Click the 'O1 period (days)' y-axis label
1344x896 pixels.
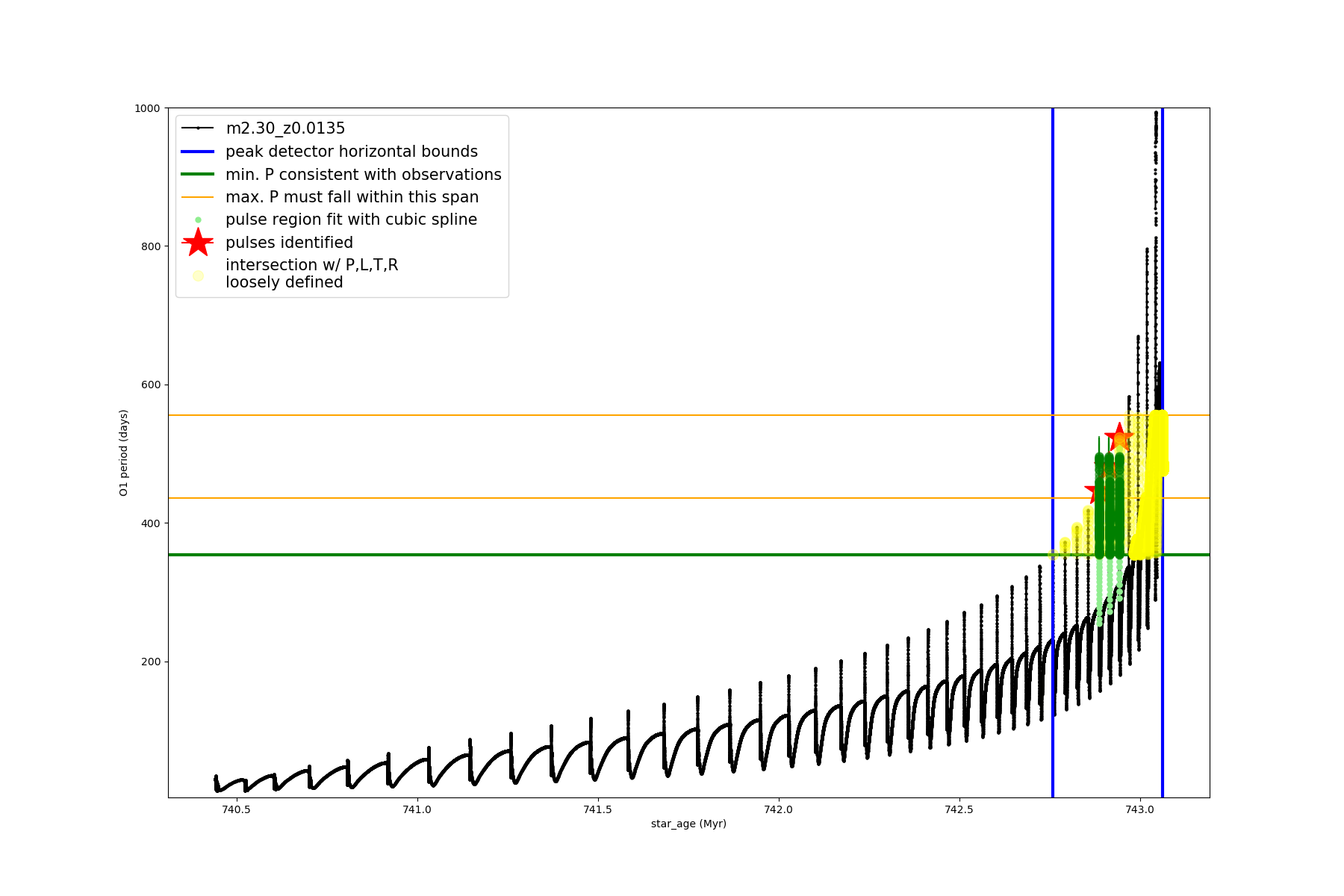pos(124,452)
